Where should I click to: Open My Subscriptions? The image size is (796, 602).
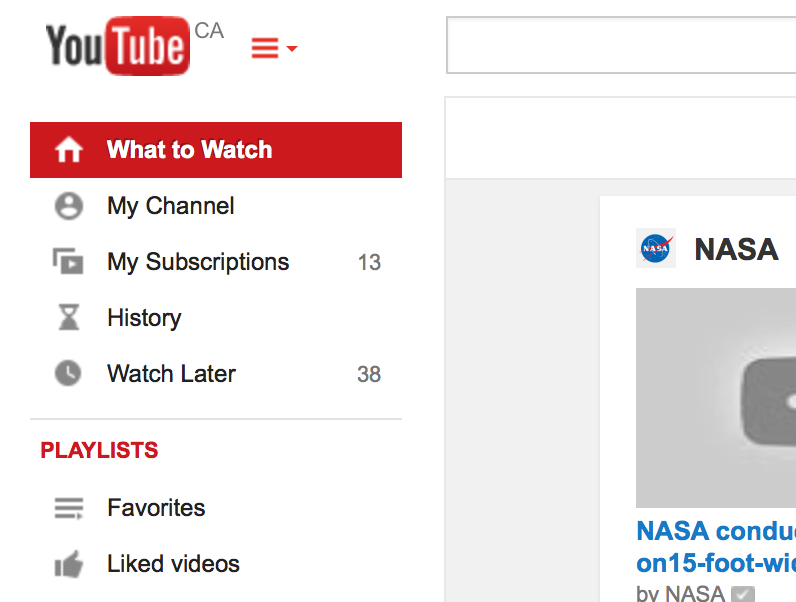point(198,262)
